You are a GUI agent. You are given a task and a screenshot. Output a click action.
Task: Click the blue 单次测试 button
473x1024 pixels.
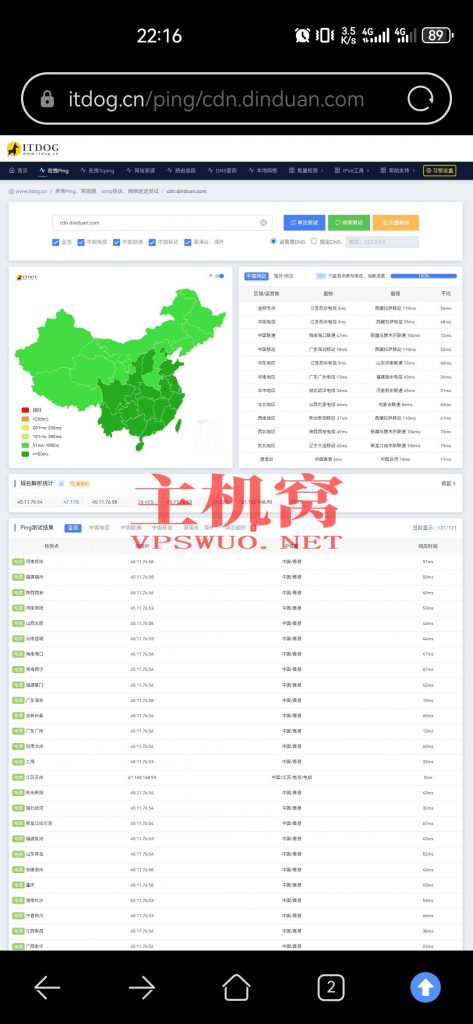coord(304,223)
